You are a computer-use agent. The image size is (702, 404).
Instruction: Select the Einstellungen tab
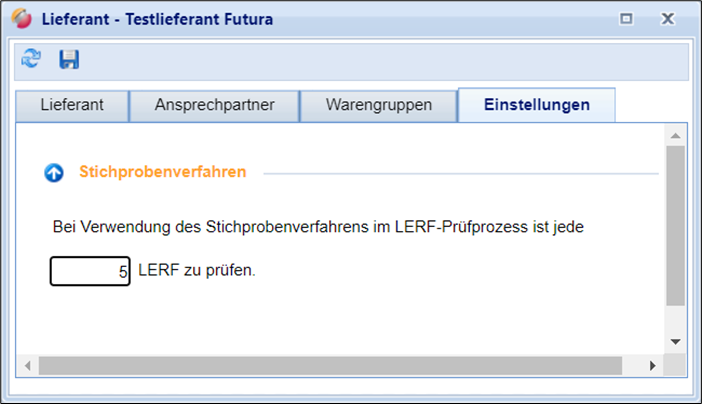(x=536, y=104)
